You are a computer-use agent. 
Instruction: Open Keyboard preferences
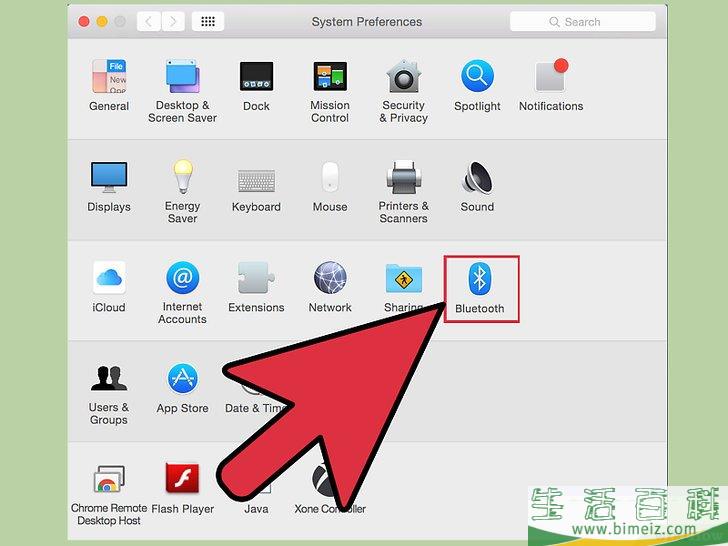click(256, 190)
